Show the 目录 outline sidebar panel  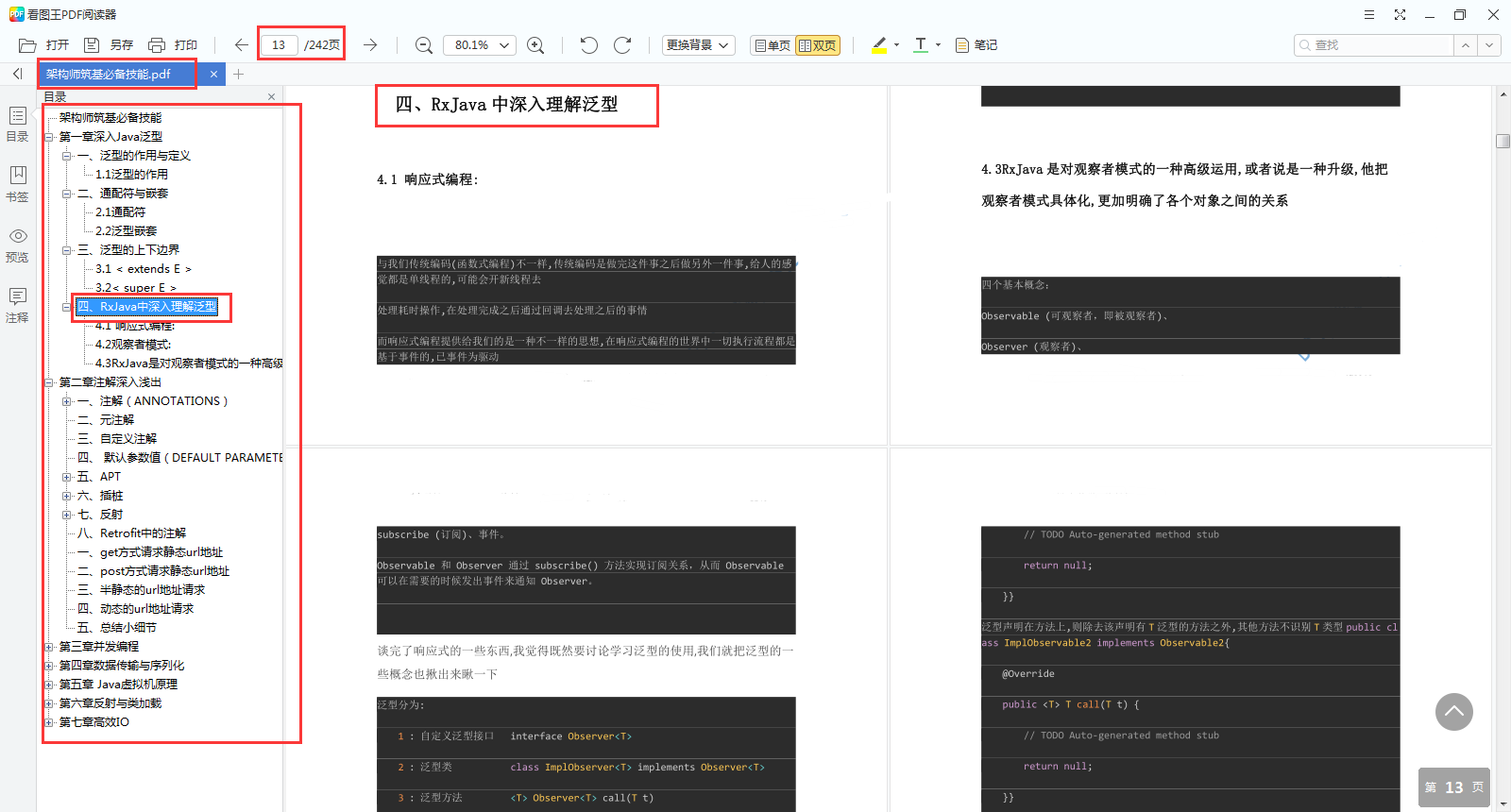coord(17,124)
